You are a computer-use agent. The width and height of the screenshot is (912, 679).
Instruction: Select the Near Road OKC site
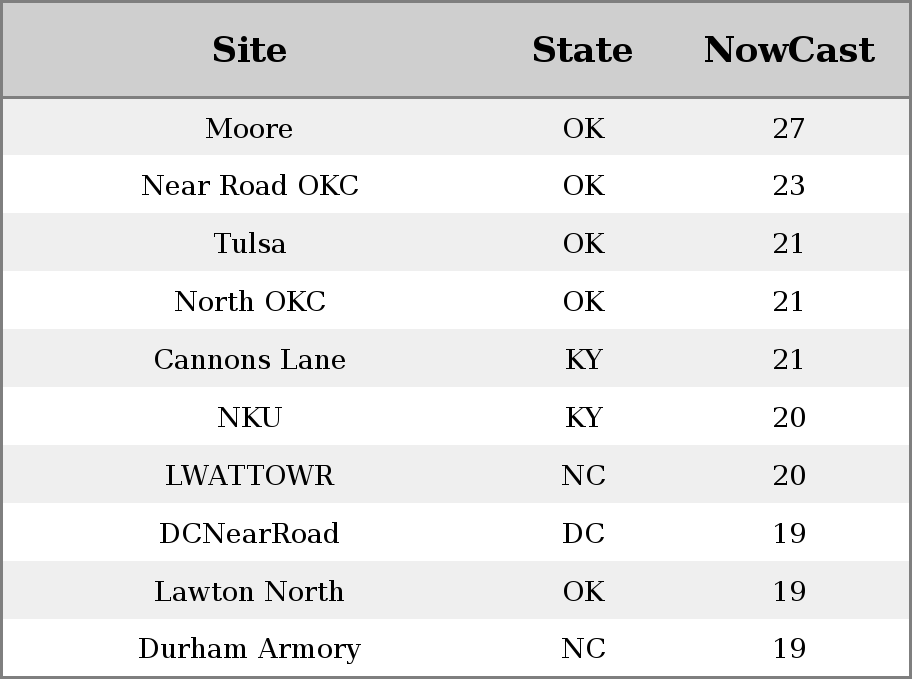coord(250,186)
